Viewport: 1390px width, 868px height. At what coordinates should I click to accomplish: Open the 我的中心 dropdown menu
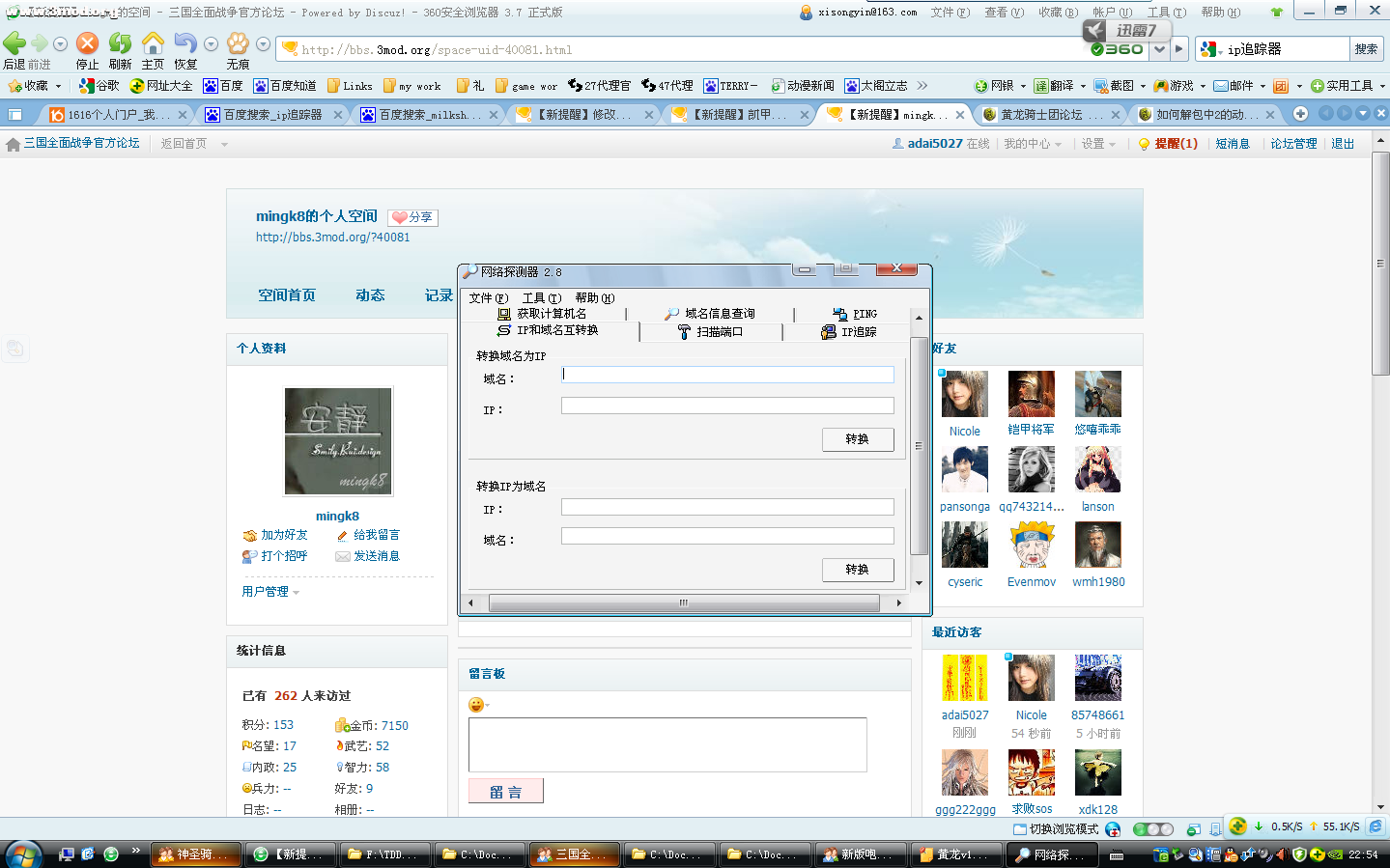[1032, 144]
